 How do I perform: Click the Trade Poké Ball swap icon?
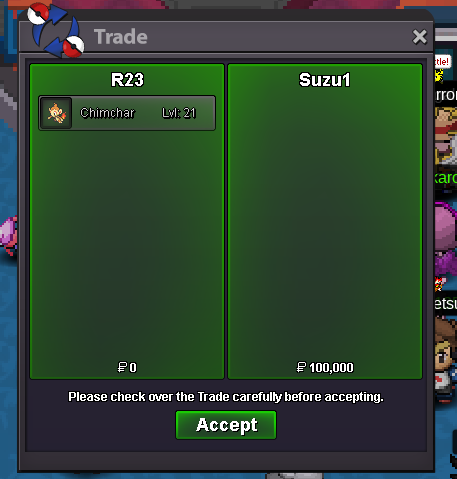[x=56, y=29]
